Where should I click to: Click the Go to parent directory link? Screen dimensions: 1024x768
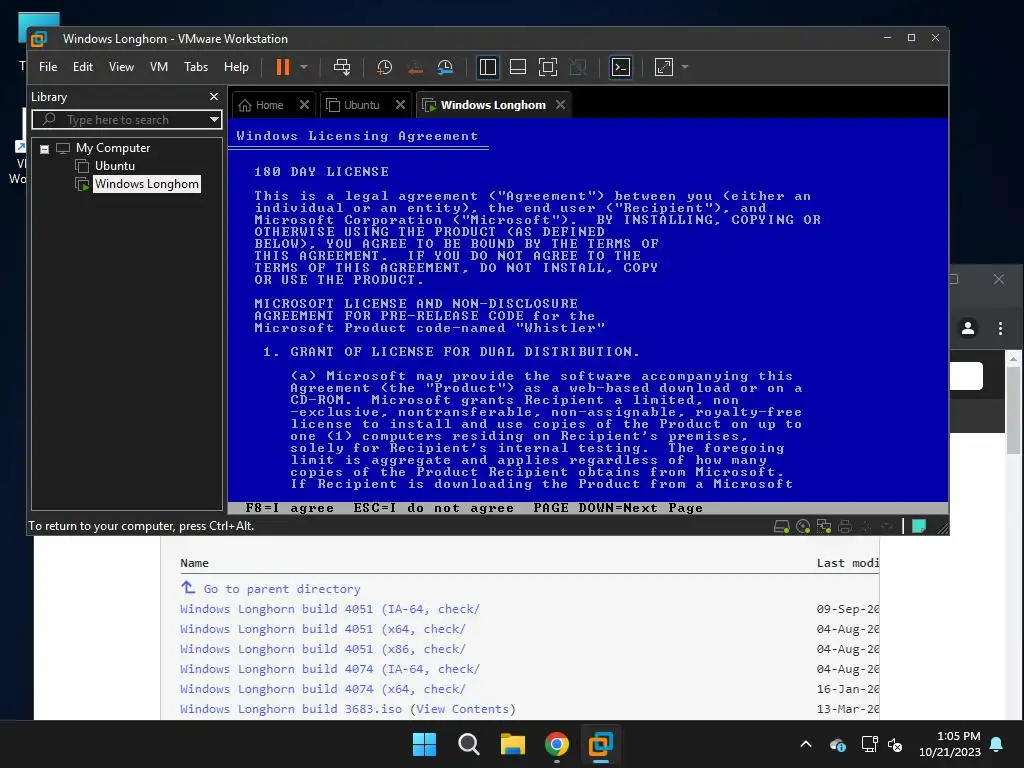[281, 589]
